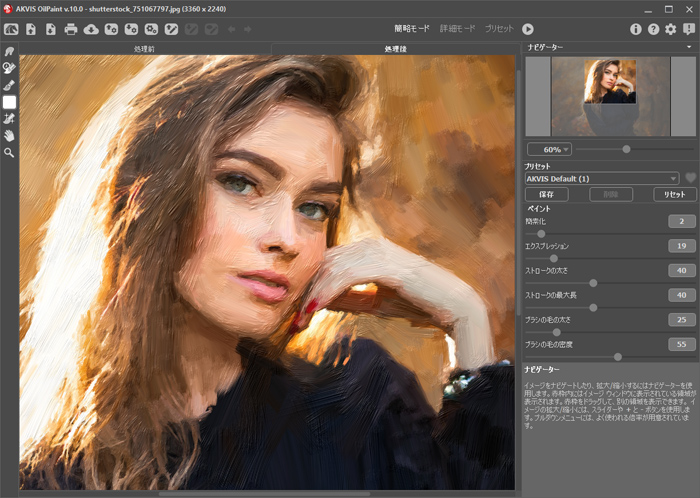The image size is (700, 498).
Task: Add preset to favorites with heart icon
Action: point(691,178)
